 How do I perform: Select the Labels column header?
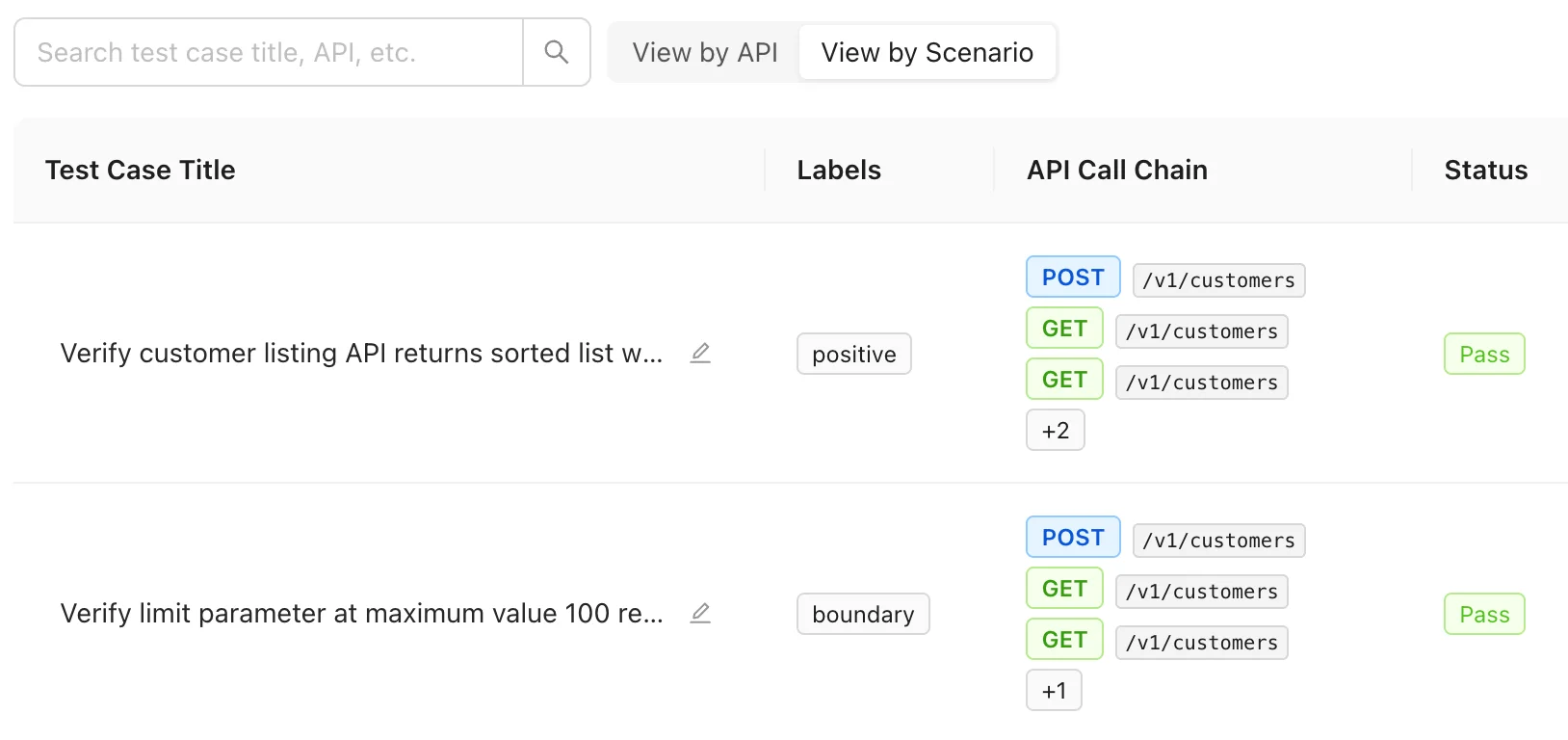point(839,170)
